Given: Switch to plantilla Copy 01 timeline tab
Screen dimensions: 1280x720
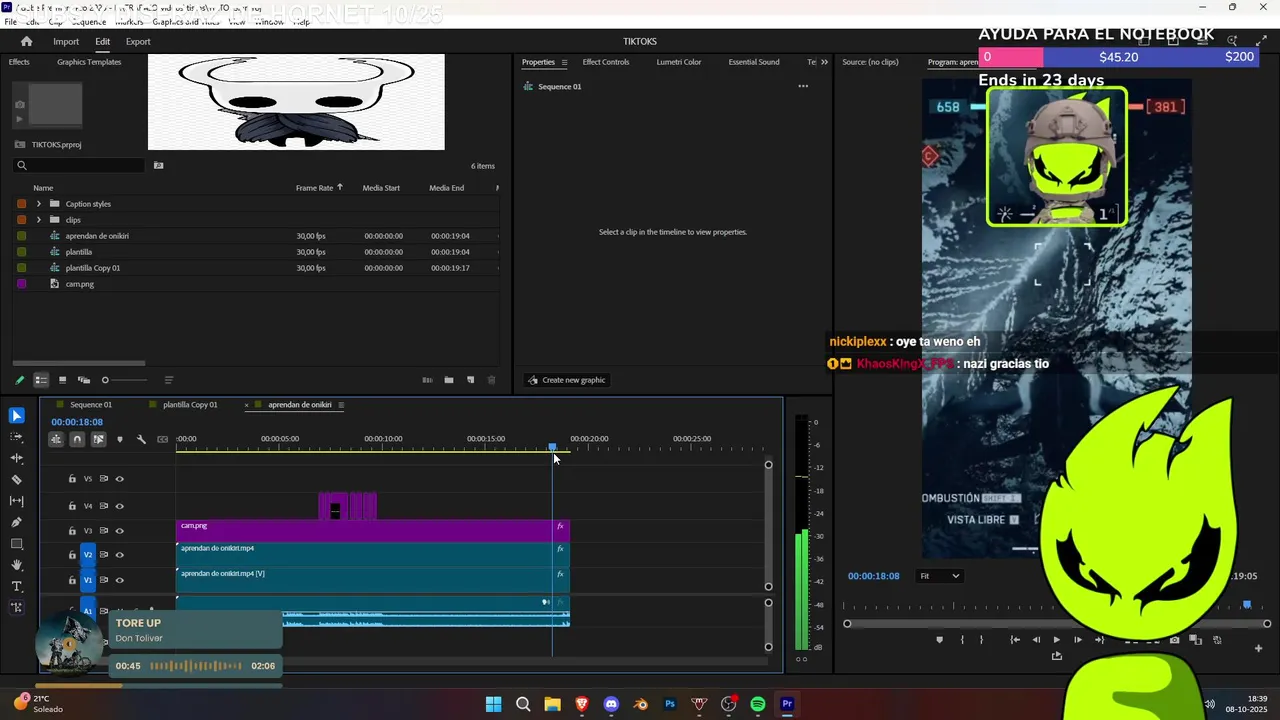Looking at the screenshot, I should pyautogui.click(x=190, y=405).
